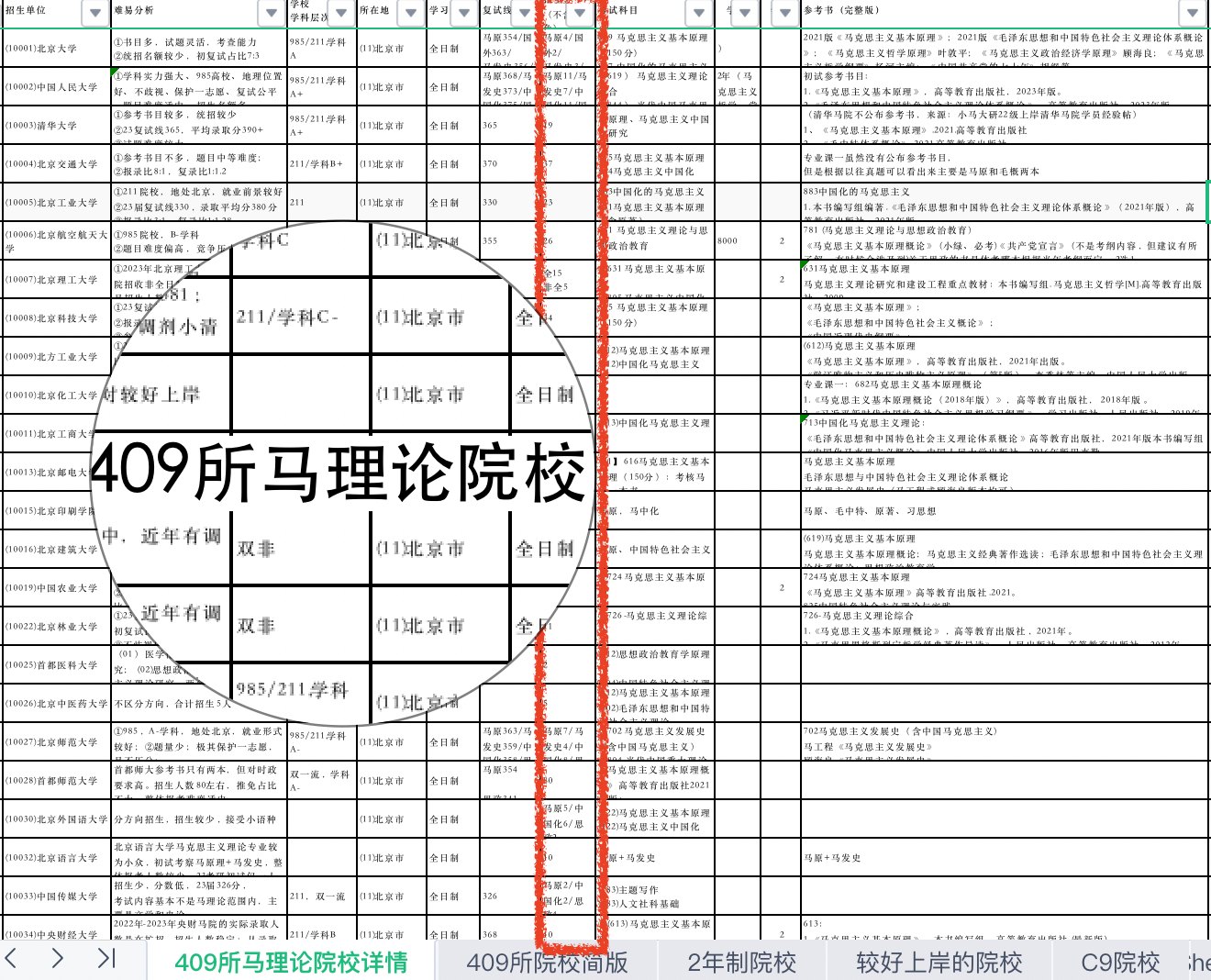Open the 试科目 column filter dropdown
The image size is (1211, 980).
[x=700, y=13]
